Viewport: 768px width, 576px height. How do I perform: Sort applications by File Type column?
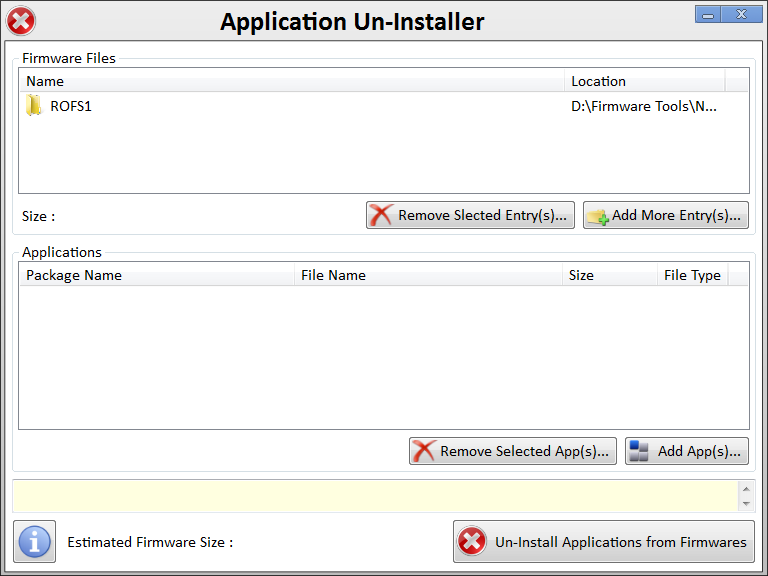pos(691,275)
